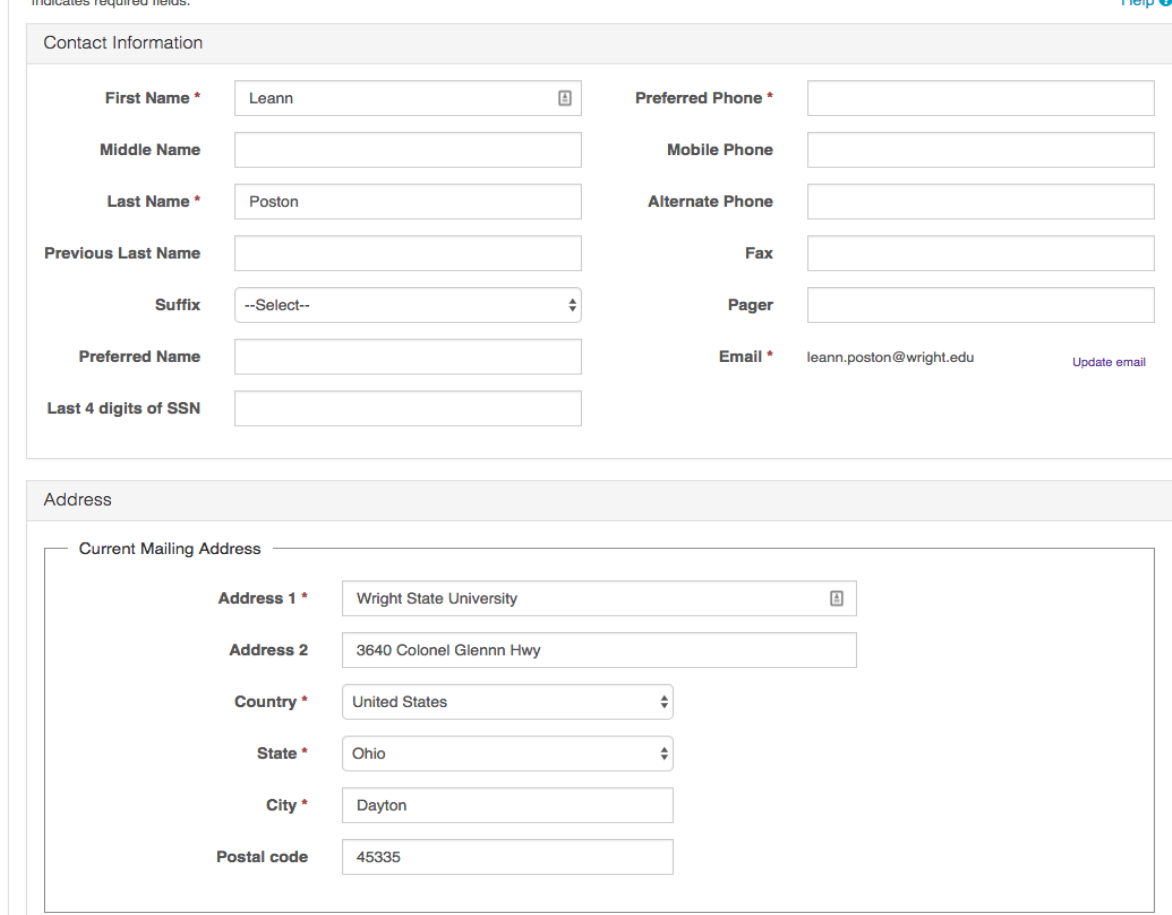Open the State dropdown showing Ohio
This screenshot has width=1172, height=915.
click(508, 754)
